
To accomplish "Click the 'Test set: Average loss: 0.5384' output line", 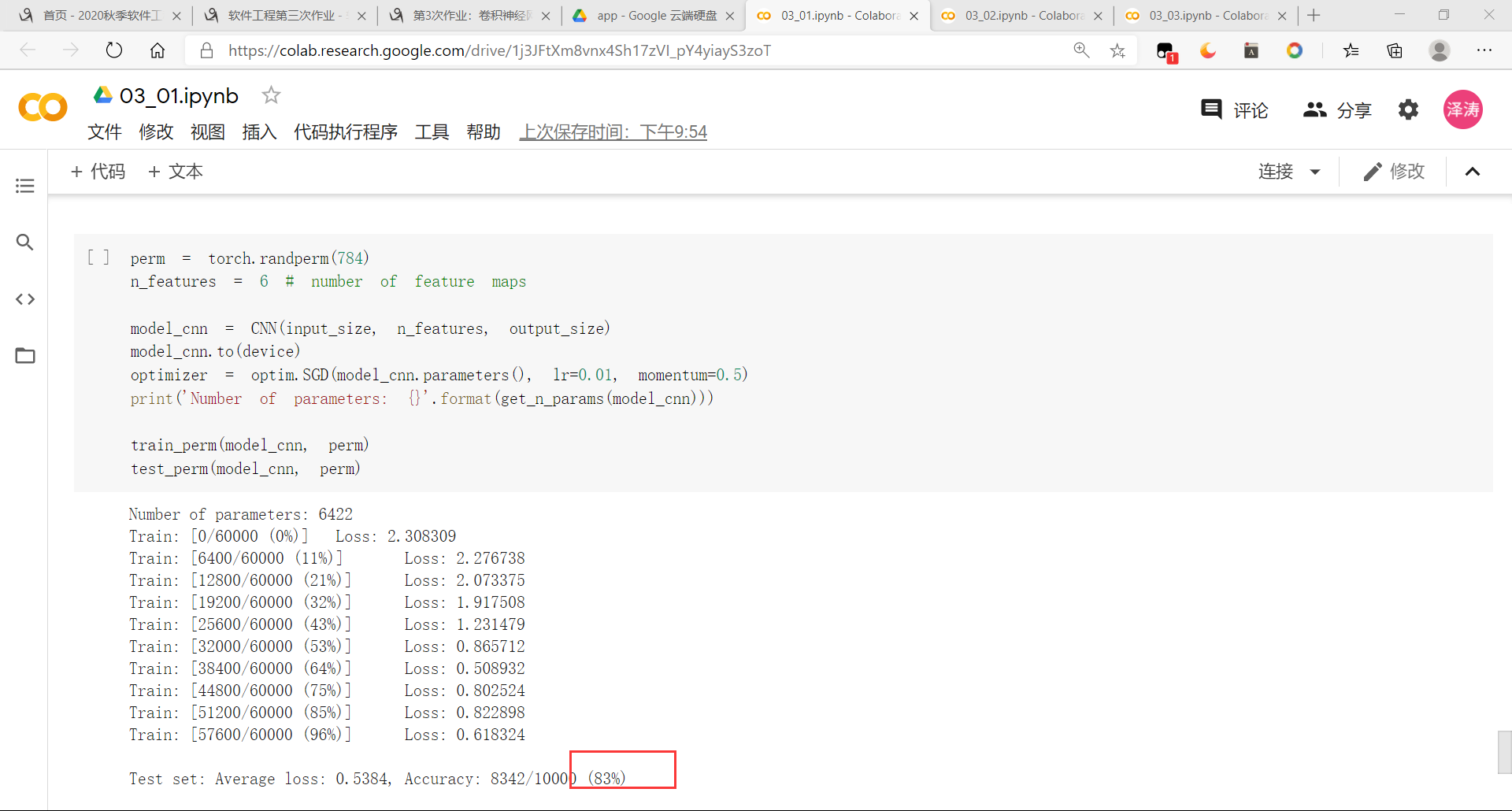I will tap(378, 779).
